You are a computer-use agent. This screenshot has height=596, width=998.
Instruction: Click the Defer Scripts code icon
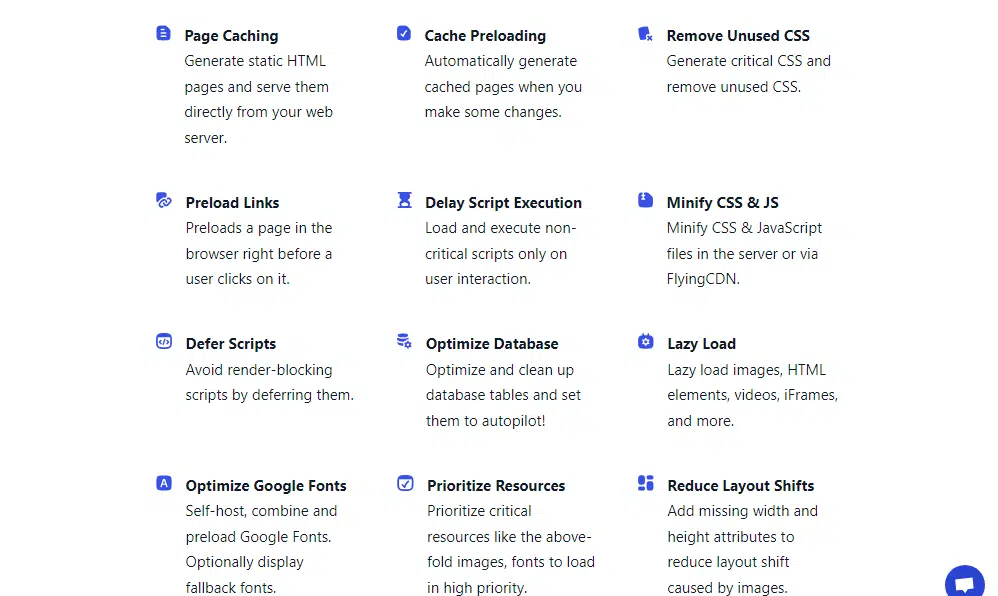pos(164,341)
